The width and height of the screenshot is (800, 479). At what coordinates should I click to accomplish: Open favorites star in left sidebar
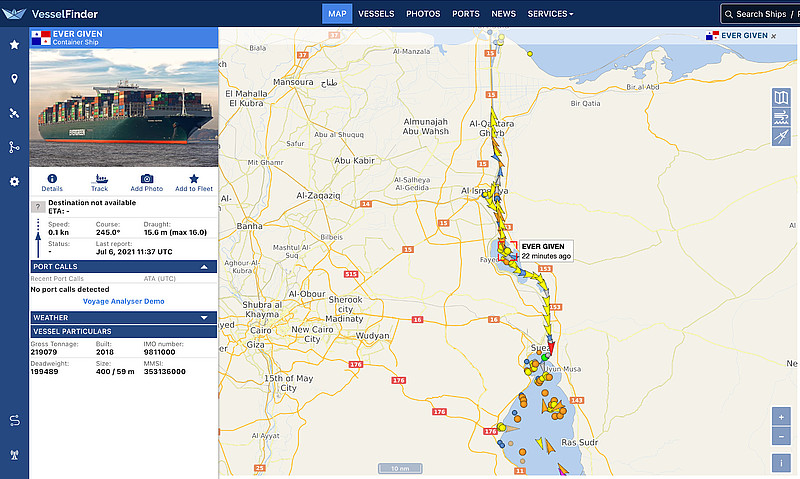point(14,45)
